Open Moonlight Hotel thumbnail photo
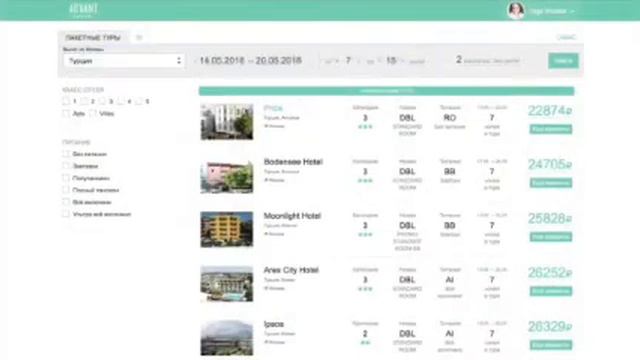The height and width of the screenshot is (360, 640). point(227,229)
